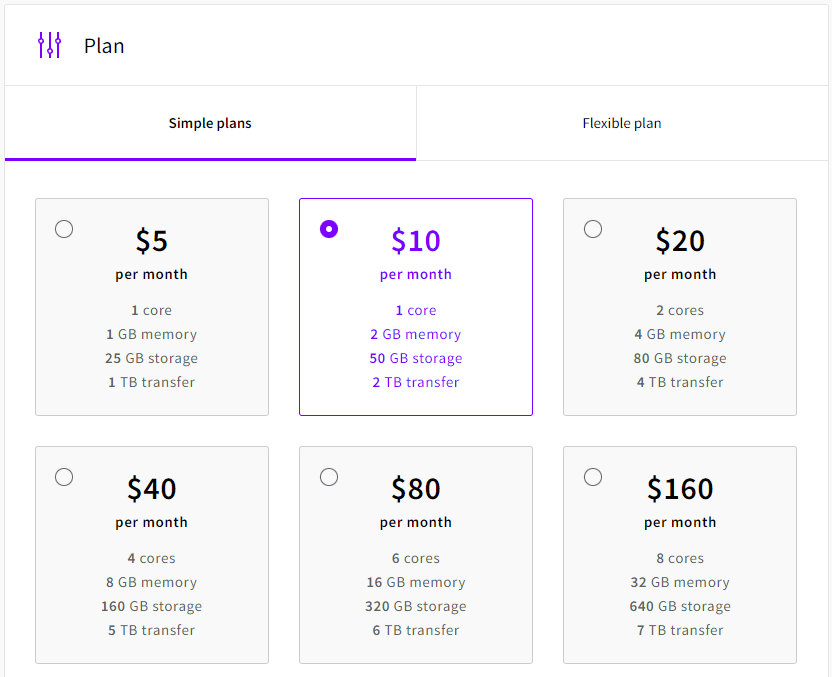Open the Simple plans tab
This screenshot has width=832, height=677.
[210, 123]
